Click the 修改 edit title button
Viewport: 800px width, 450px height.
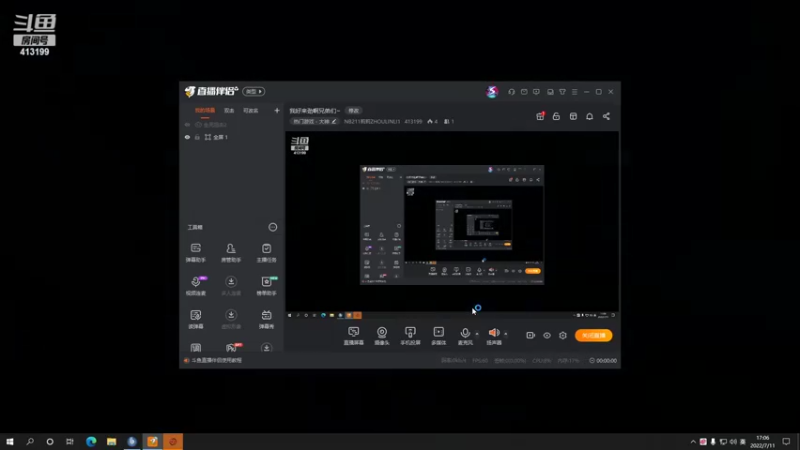(x=353, y=110)
